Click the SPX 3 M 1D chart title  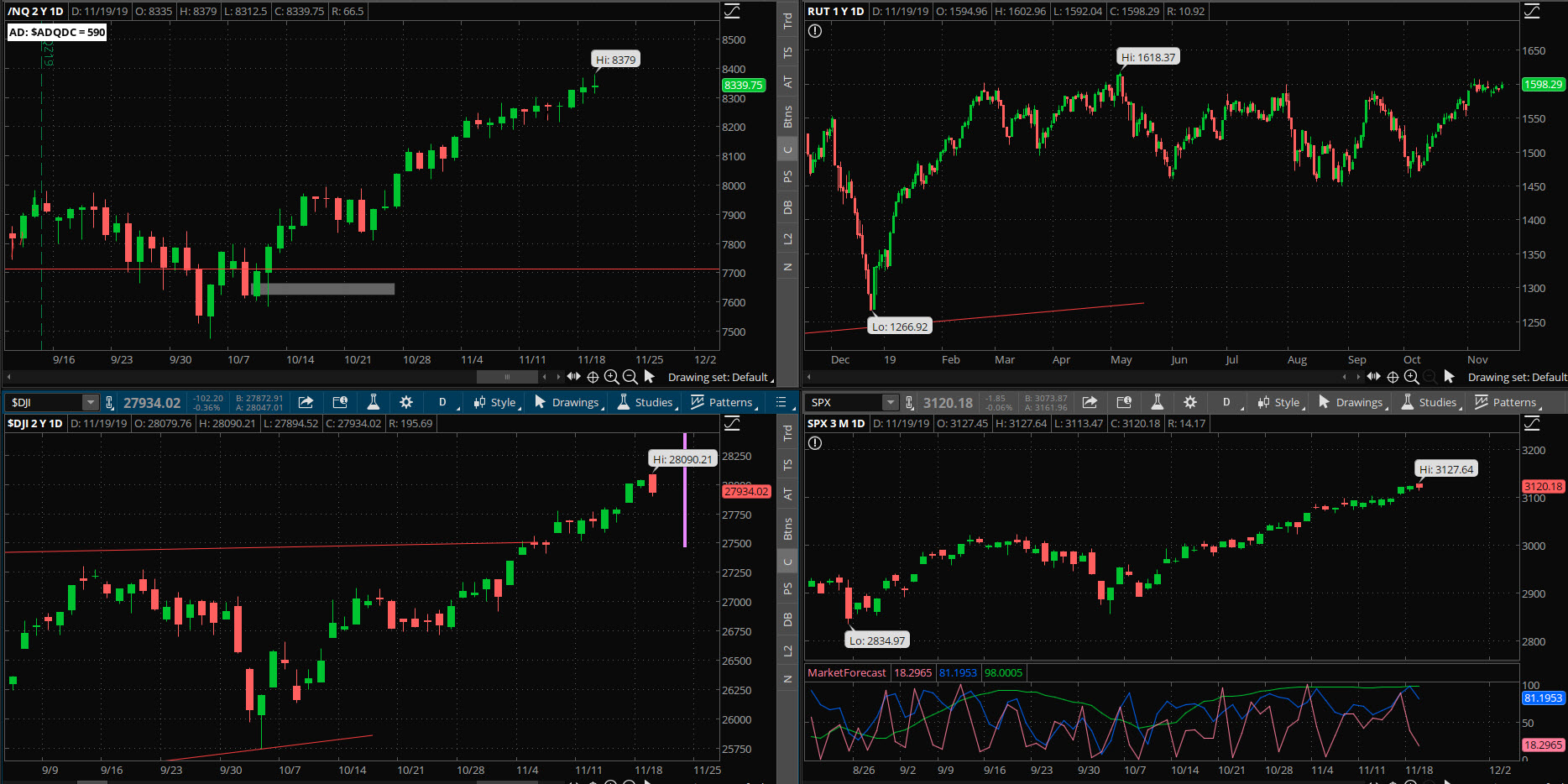click(836, 424)
